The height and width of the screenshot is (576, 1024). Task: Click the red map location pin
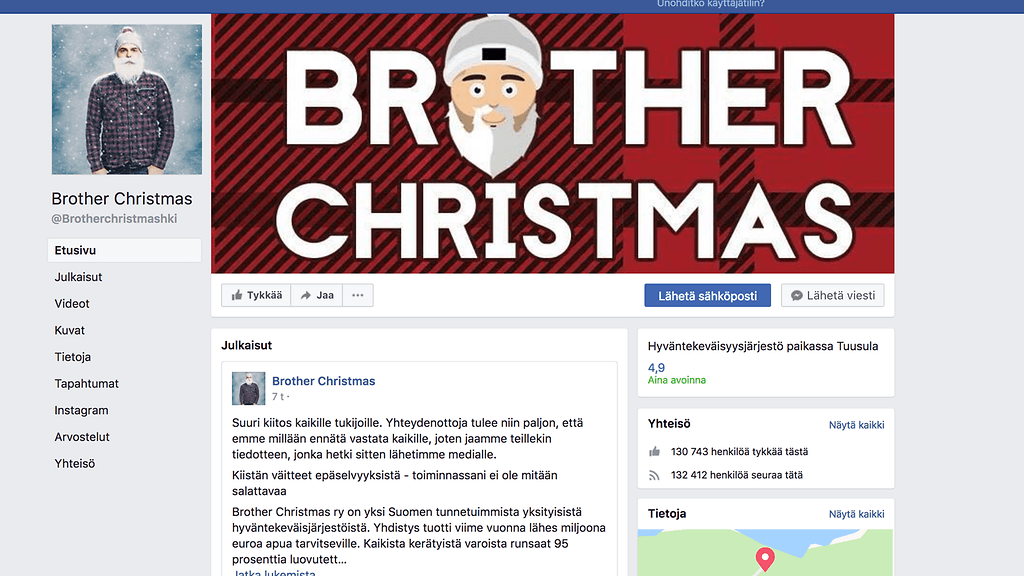pos(765,560)
